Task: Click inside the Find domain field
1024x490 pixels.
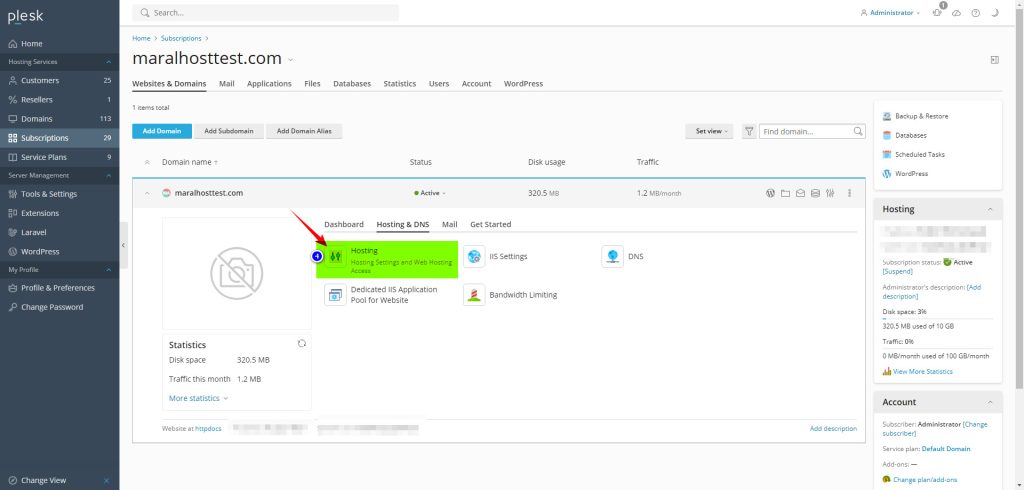Action: (805, 131)
